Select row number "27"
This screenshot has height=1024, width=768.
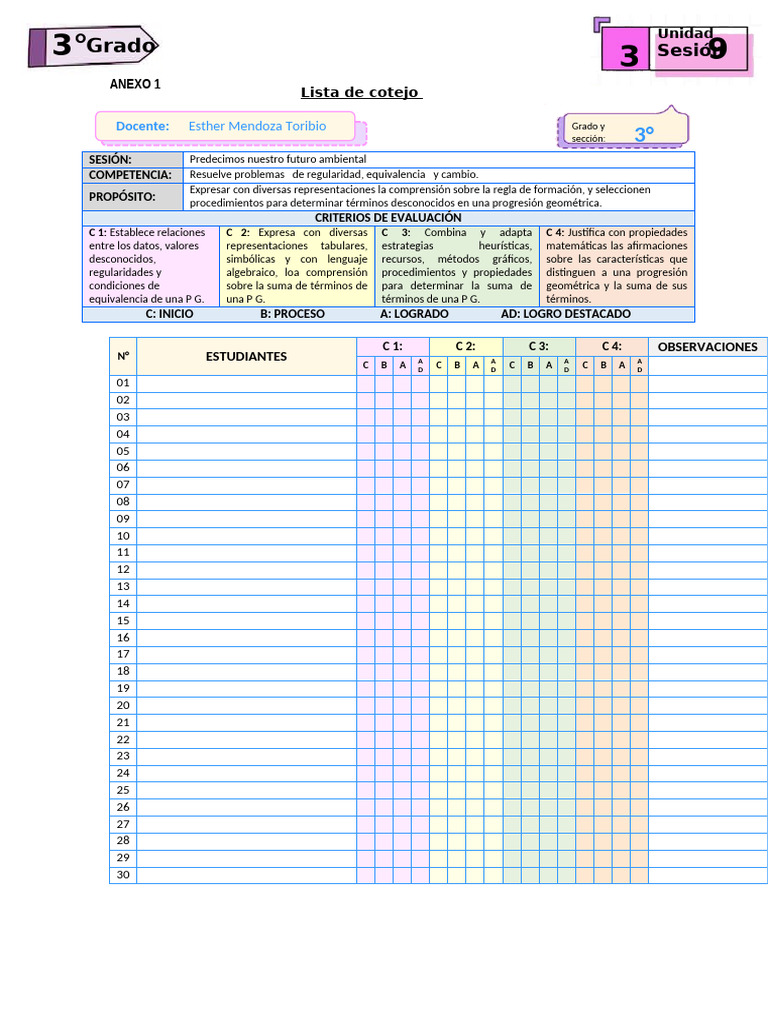[x=123, y=824]
